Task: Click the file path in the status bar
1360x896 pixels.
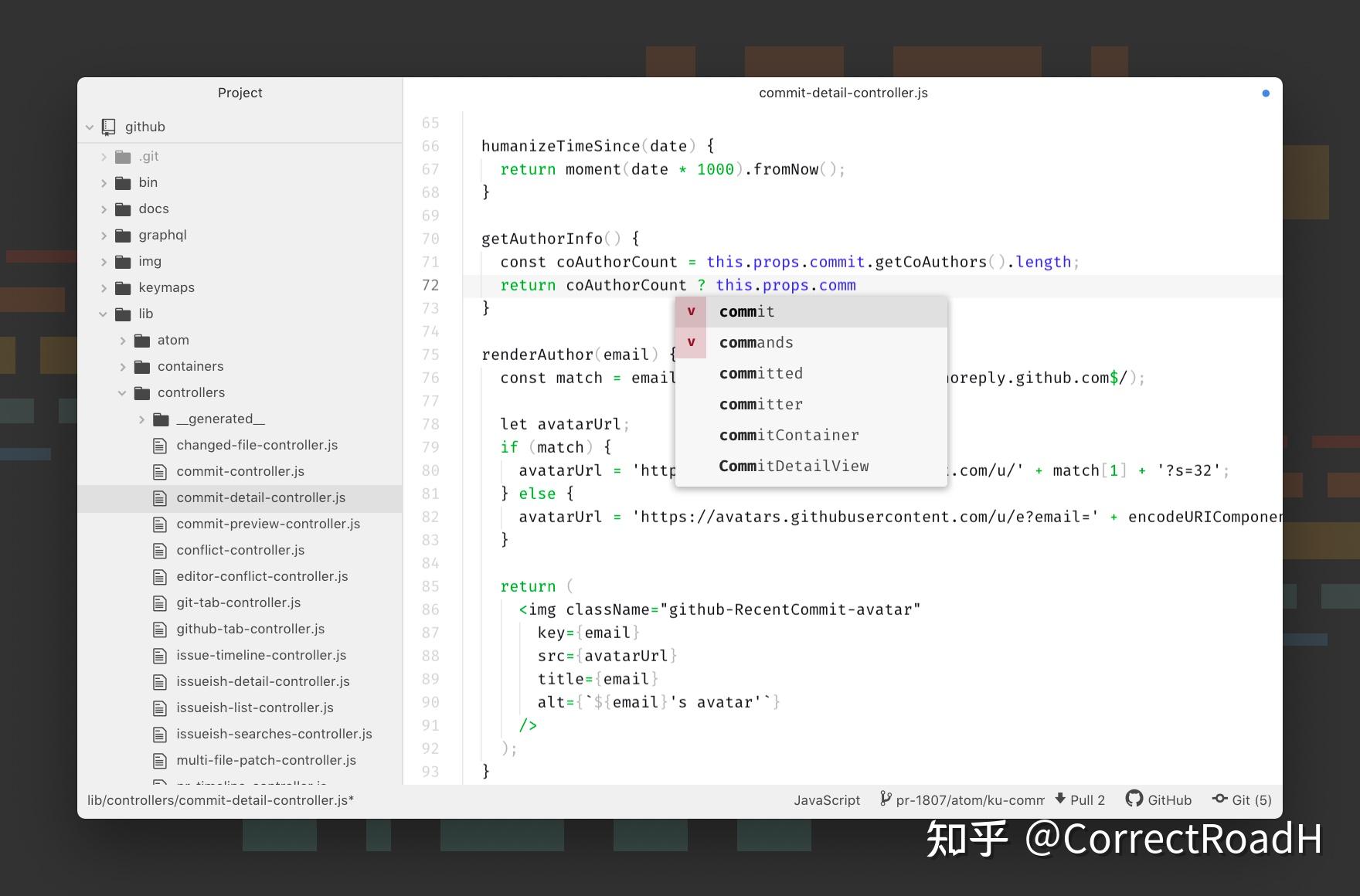Action: click(220, 800)
